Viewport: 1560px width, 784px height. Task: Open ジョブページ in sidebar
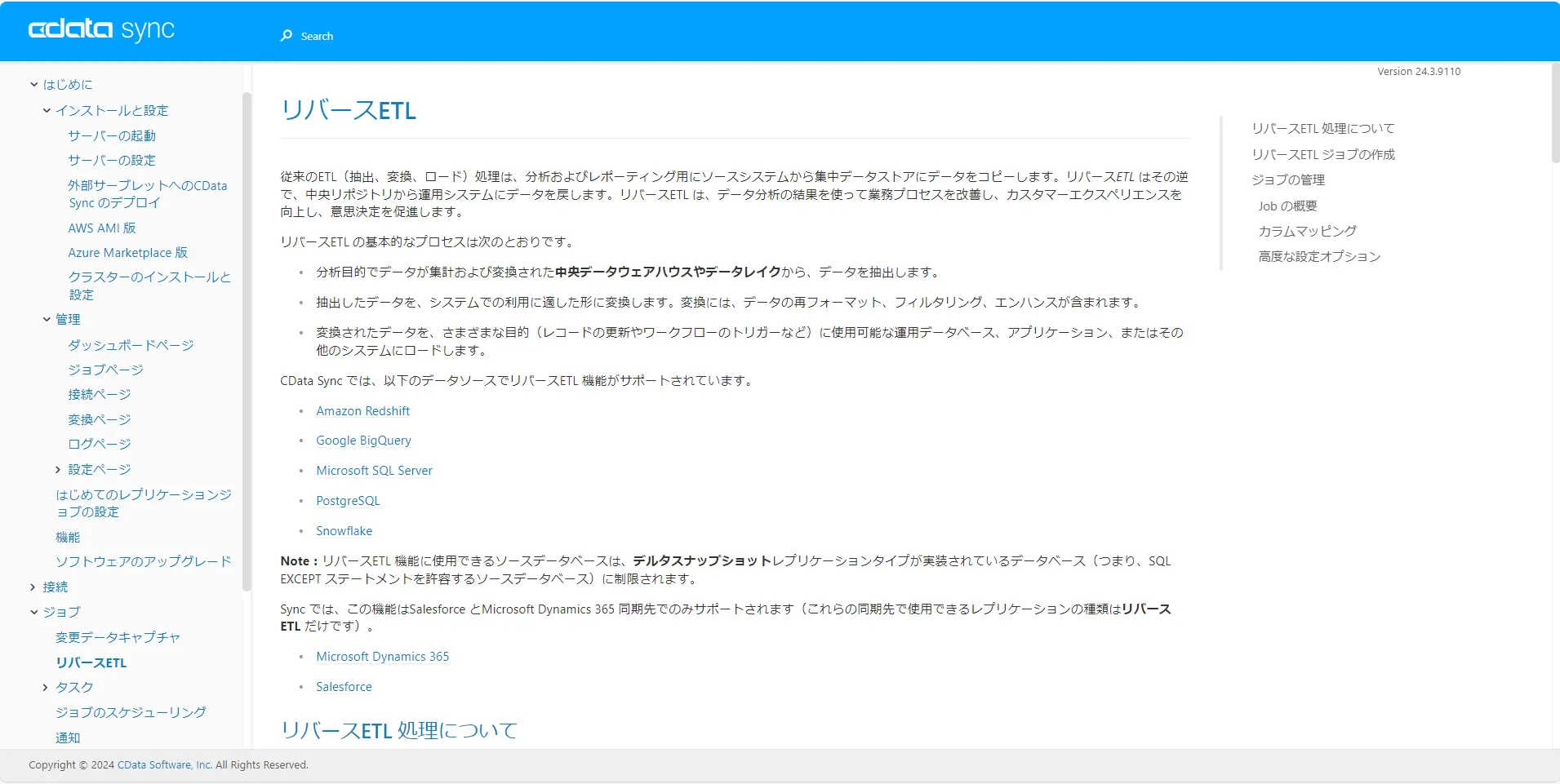pos(105,370)
